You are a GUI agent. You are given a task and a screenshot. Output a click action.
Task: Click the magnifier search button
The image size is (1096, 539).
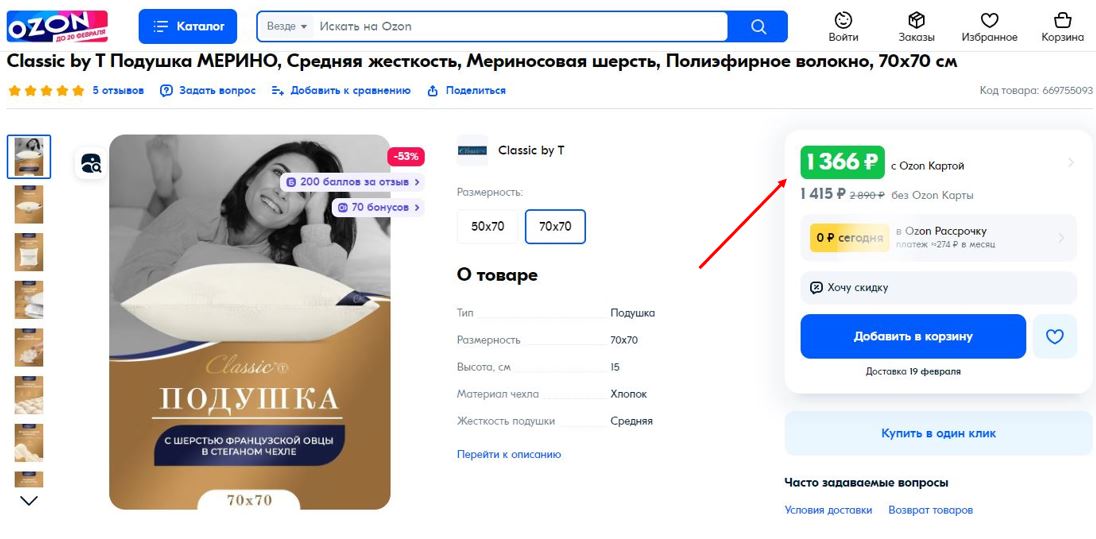pos(758,27)
